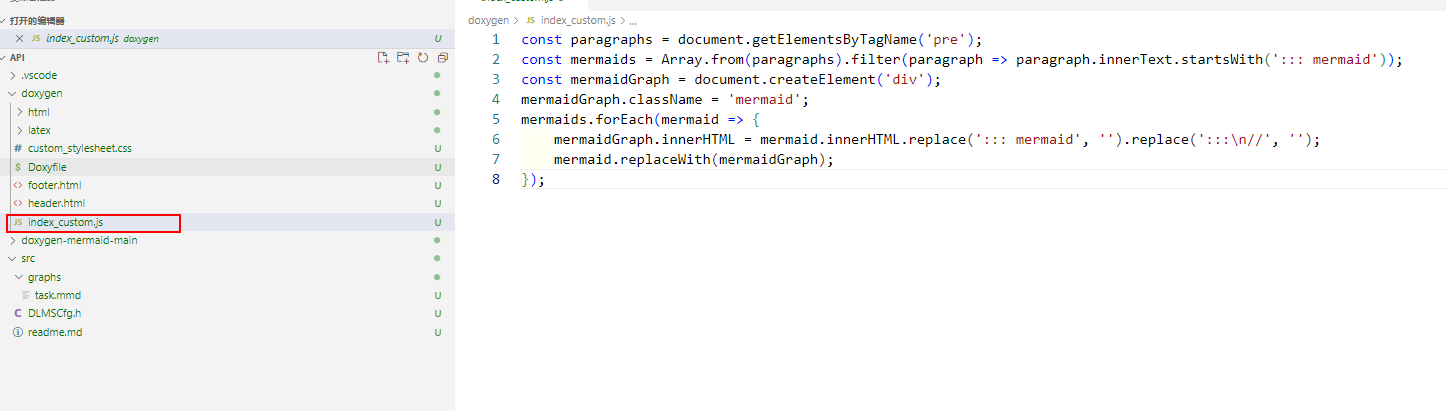Click 'mermaids' variable name on line 2

pyautogui.click(x=603, y=60)
